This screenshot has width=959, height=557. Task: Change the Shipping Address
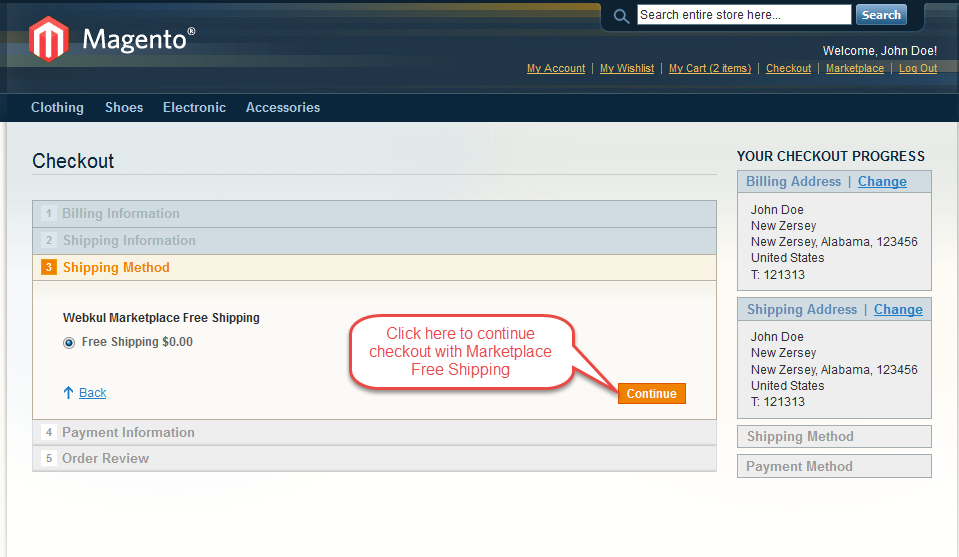point(898,310)
